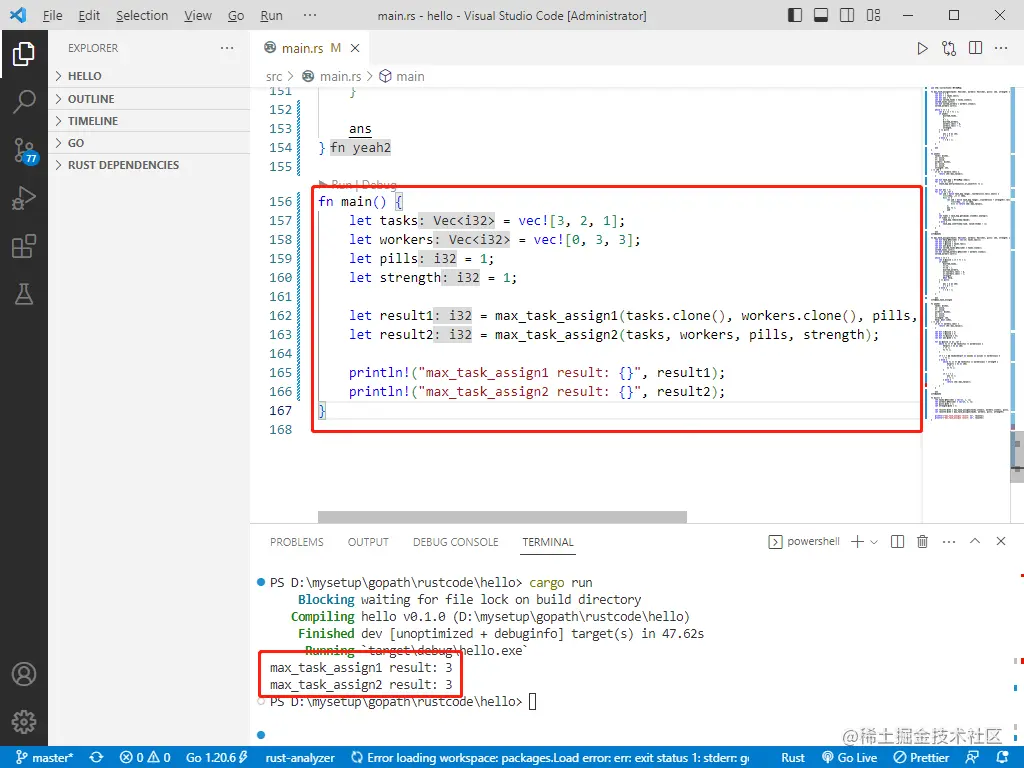Click the powershell terminal label
1024x768 pixels.
coord(804,541)
